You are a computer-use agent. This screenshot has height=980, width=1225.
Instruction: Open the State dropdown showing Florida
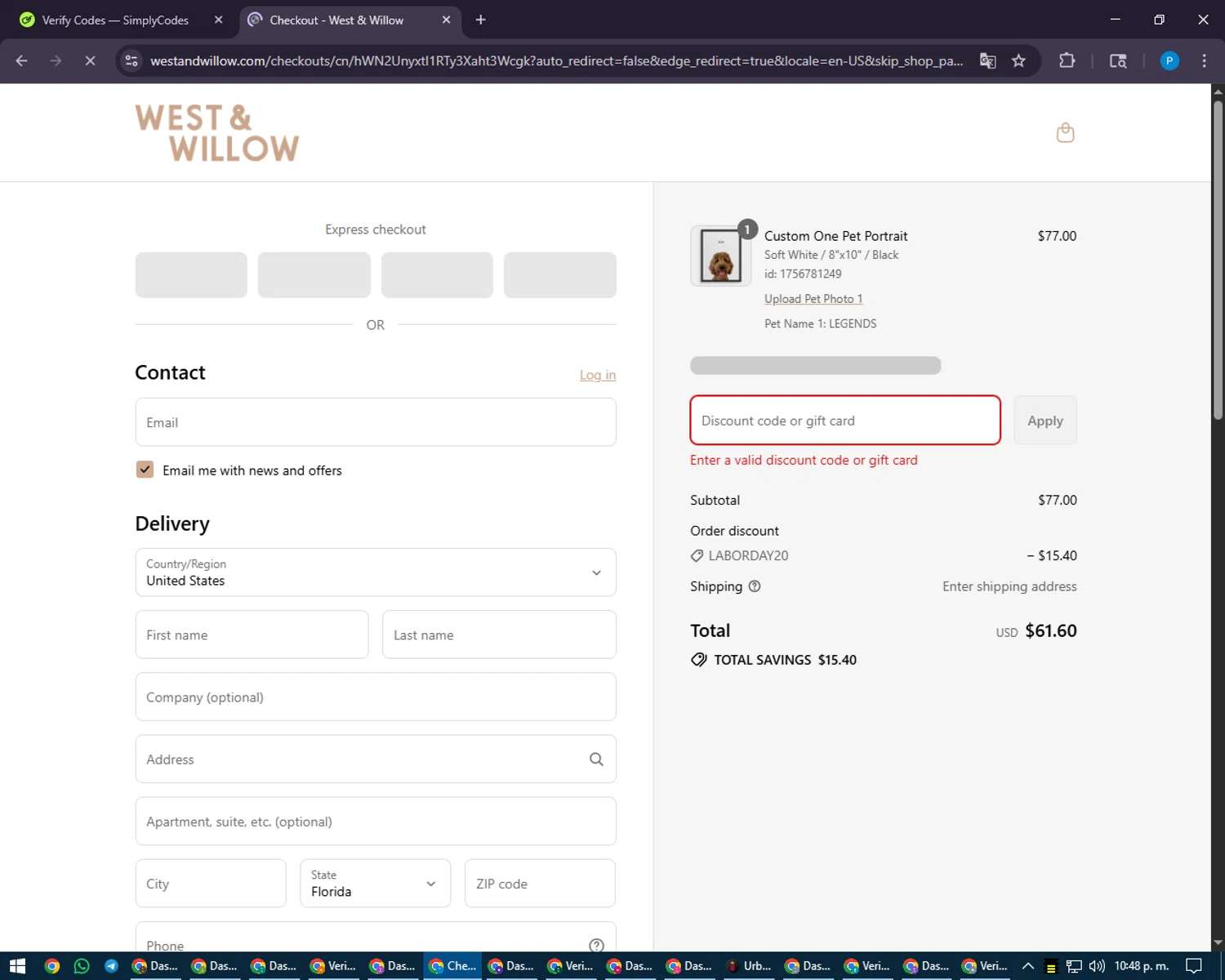pos(375,884)
